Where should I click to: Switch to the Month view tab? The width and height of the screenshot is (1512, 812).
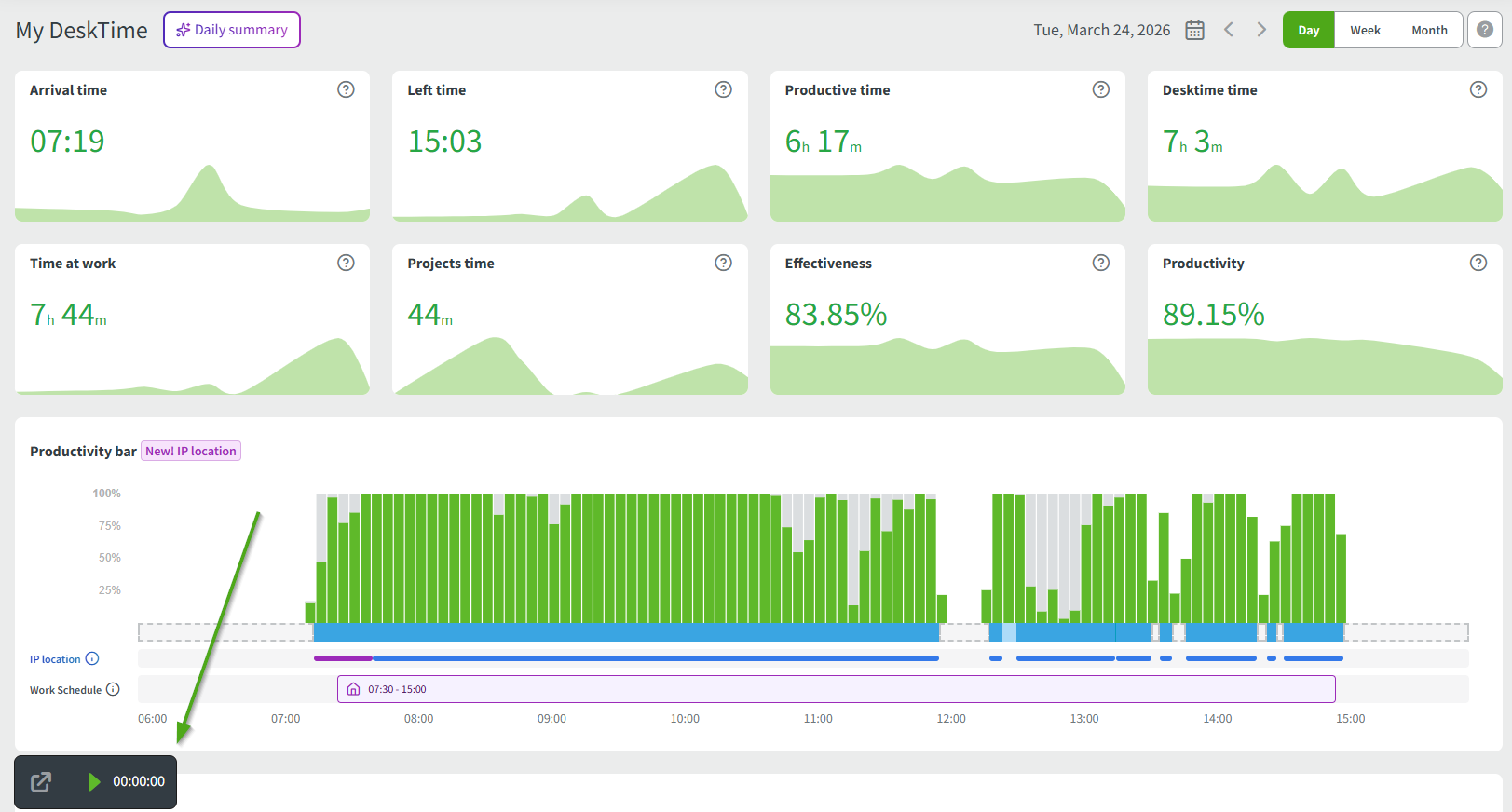click(1429, 30)
